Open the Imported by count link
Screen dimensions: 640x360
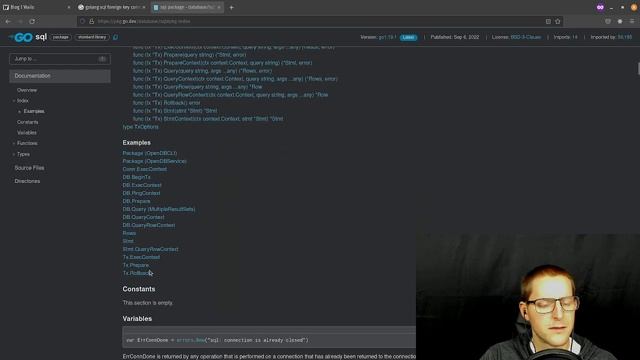click(611, 37)
